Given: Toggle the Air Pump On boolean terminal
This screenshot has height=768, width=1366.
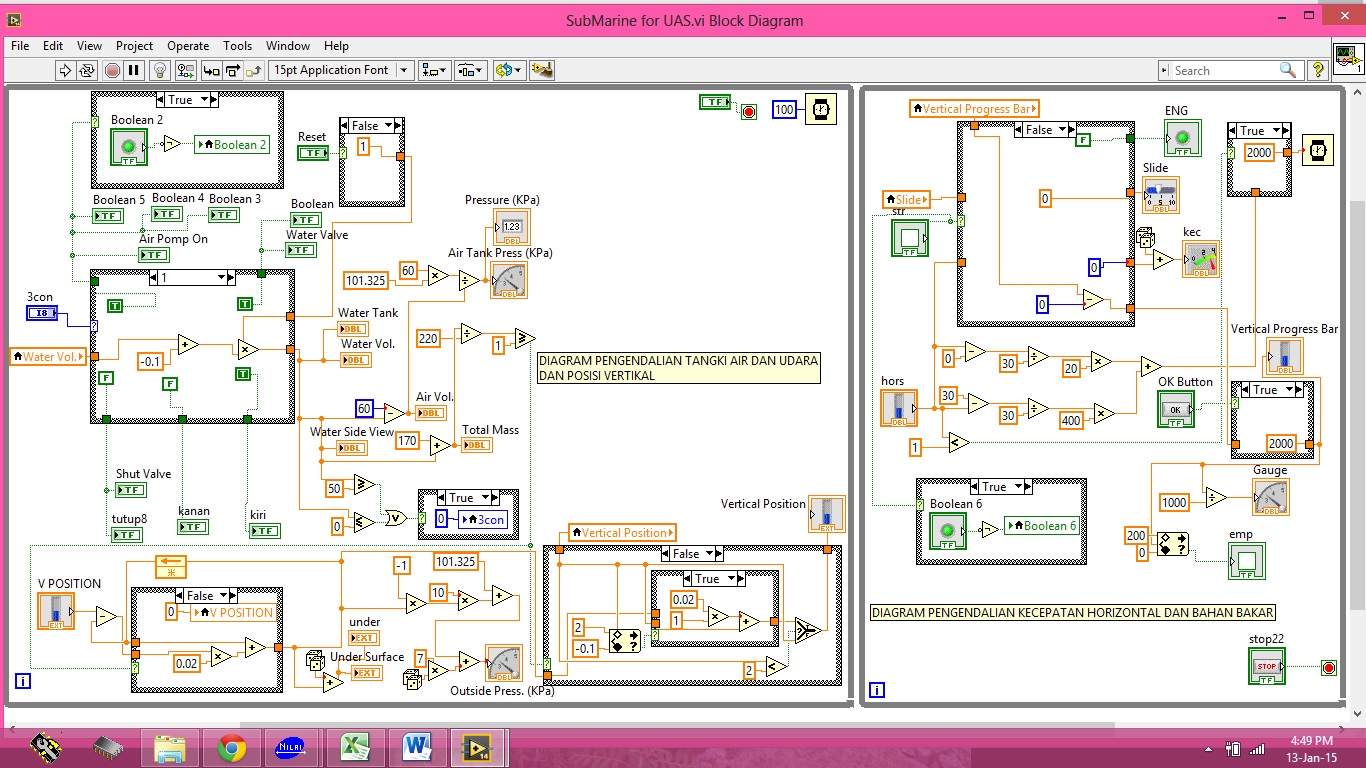Looking at the screenshot, I should pos(153,255).
